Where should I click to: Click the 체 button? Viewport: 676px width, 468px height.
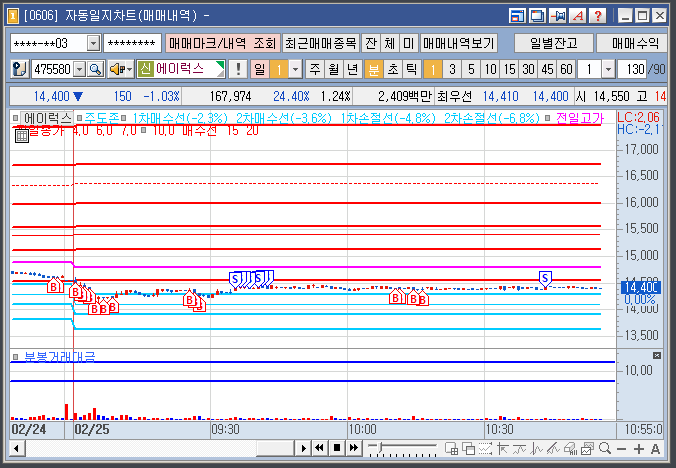tap(389, 43)
